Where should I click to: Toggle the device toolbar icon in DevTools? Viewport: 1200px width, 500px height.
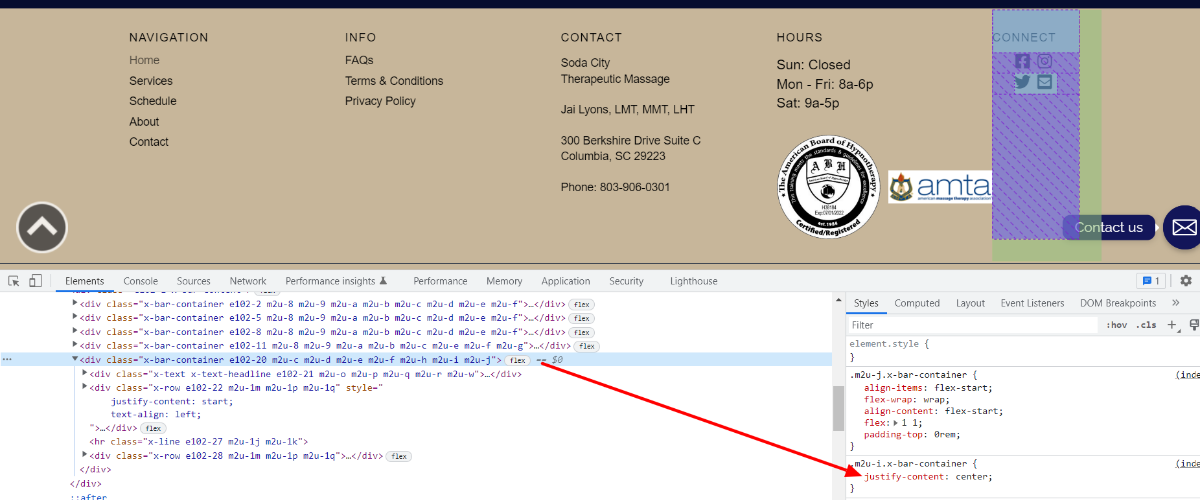(35, 281)
